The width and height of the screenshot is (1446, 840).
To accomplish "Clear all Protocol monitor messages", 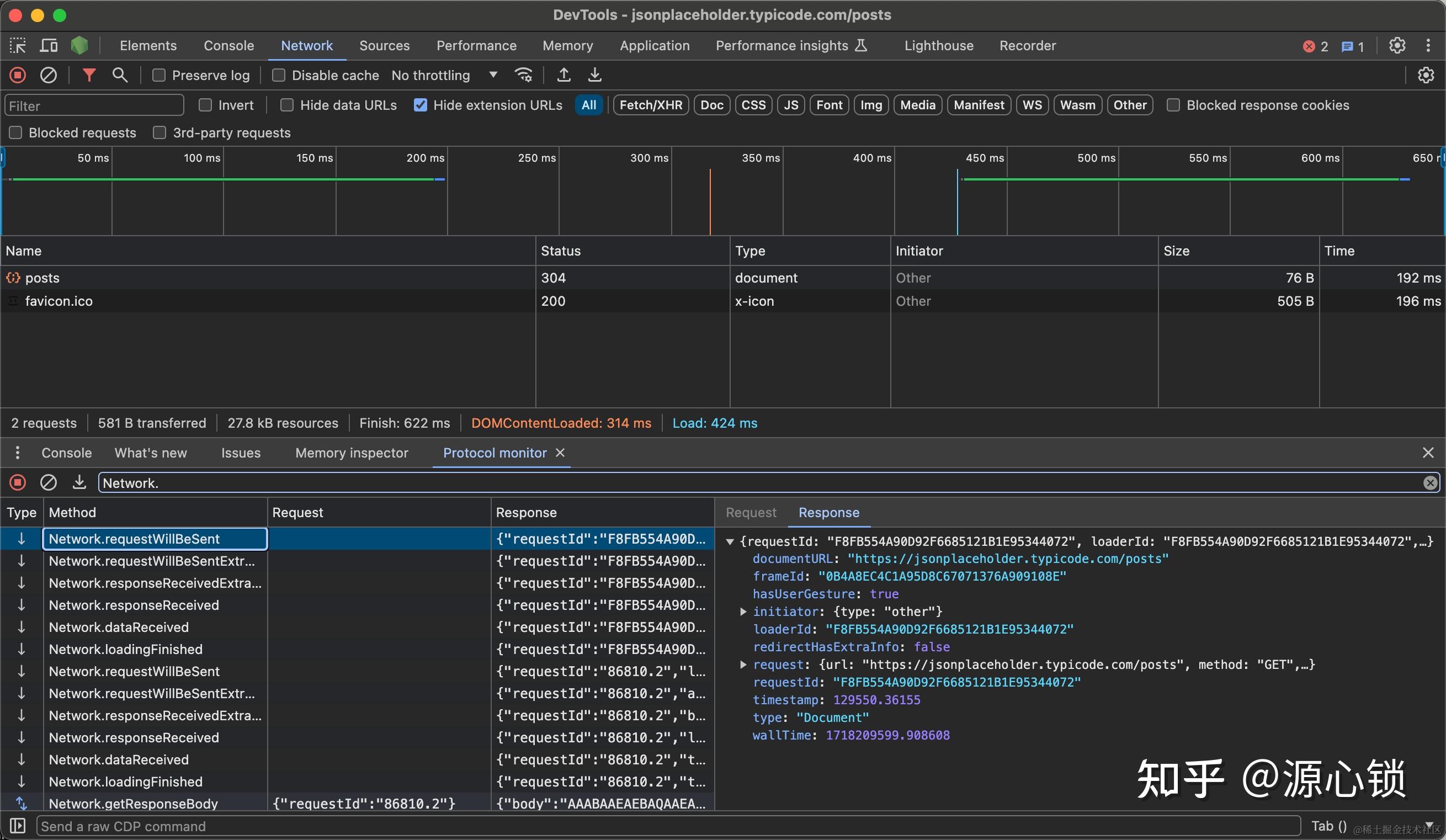I will (49, 482).
